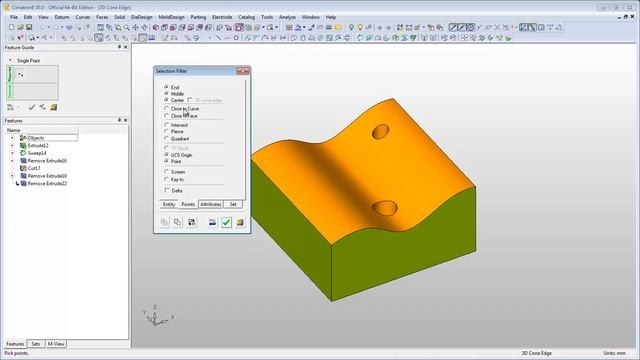Click the greyed copy icon in Selection Filter
The width and height of the screenshot is (640, 360).
(164, 222)
